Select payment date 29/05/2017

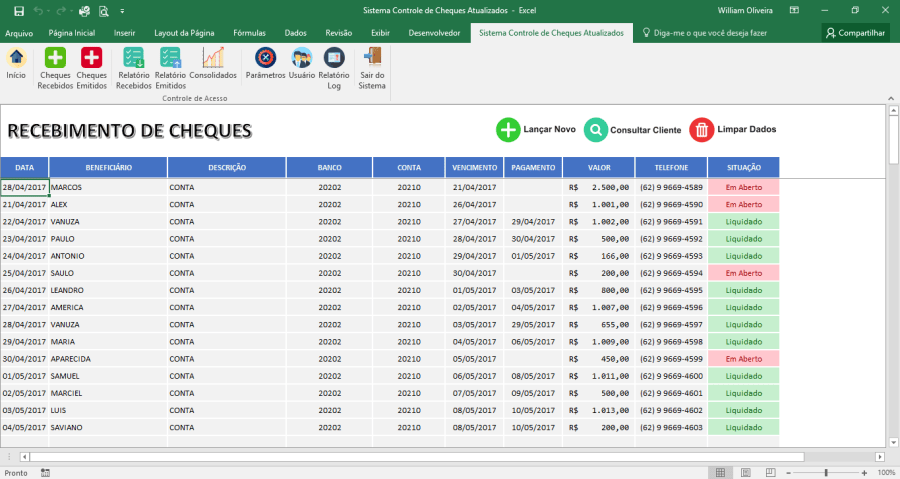click(533, 325)
